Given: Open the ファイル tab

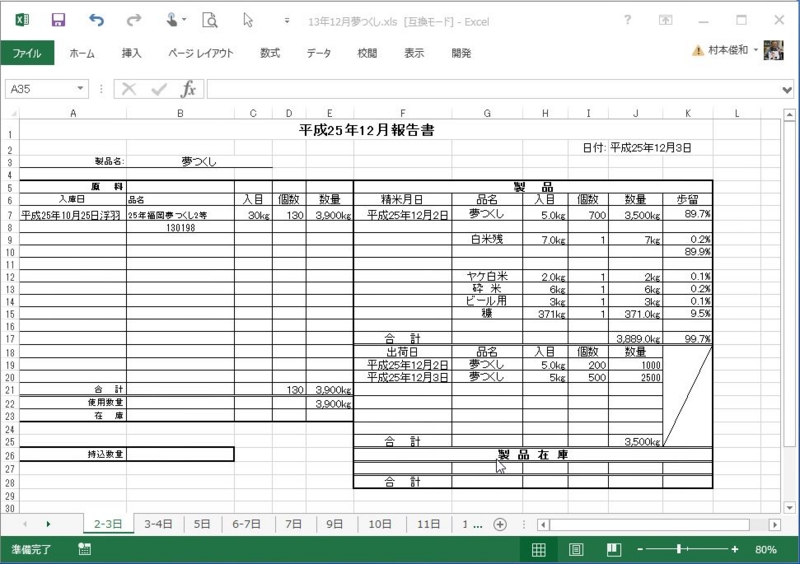Looking at the screenshot, I should tap(27, 53).
